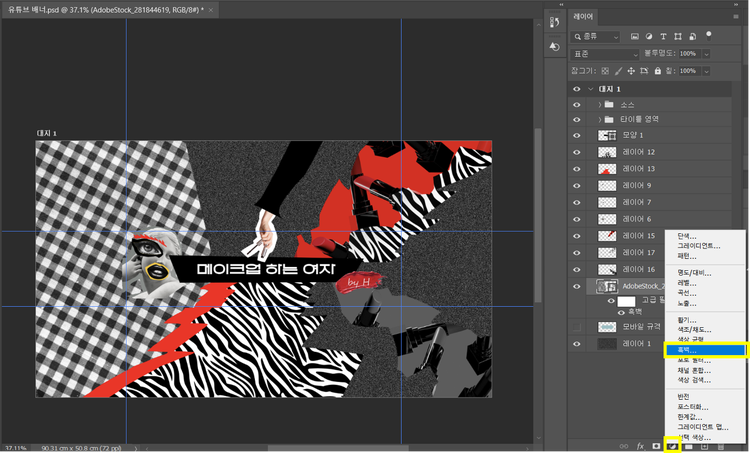Hide the 레이어 12 layer

(576, 151)
